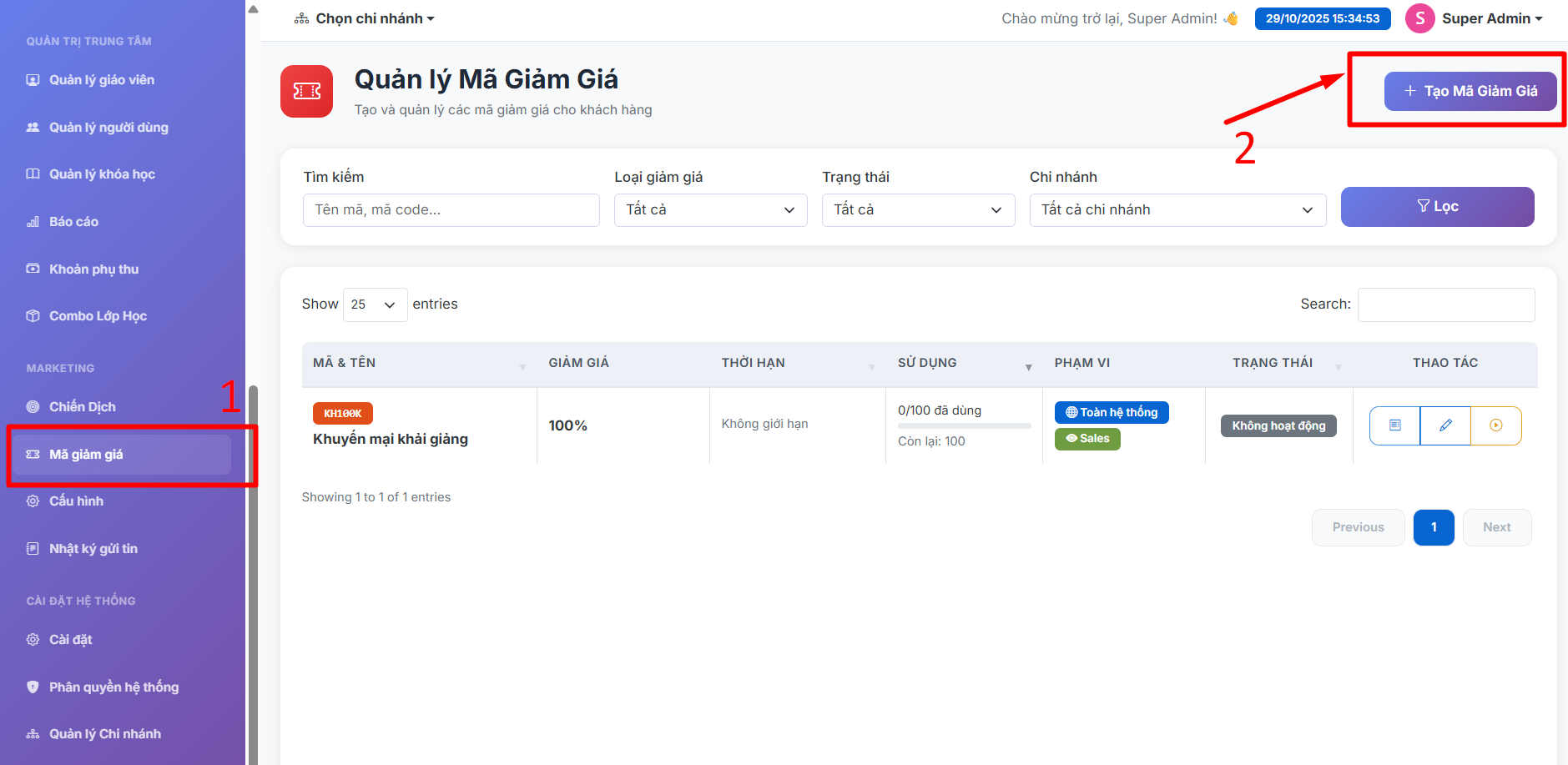Open the Loại giảm giá dropdown
The height and width of the screenshot is (765, 1568).
pos(710,210)
